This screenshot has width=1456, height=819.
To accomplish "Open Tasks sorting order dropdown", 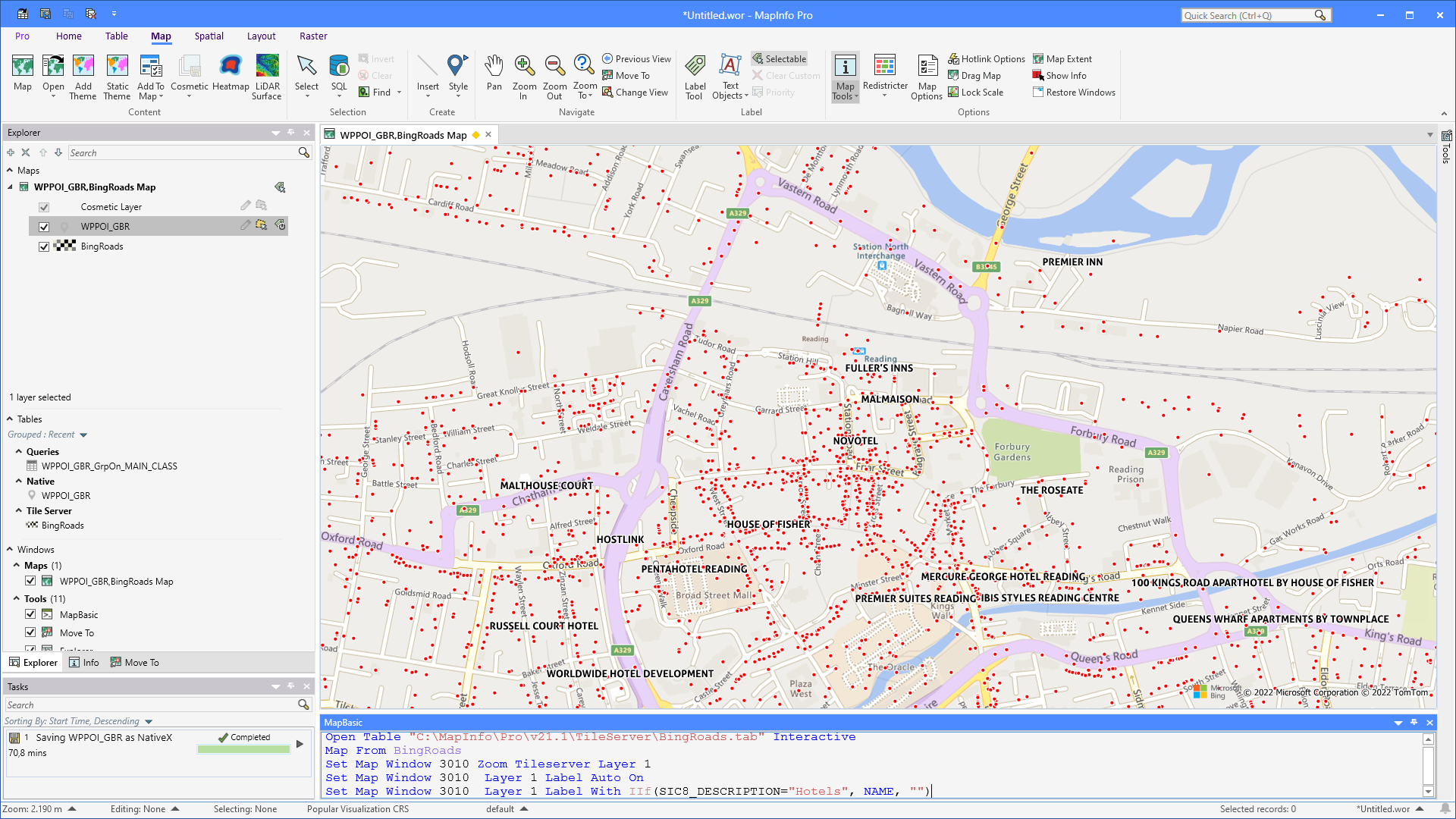I will pyautogui.click(x=149, y=721).
